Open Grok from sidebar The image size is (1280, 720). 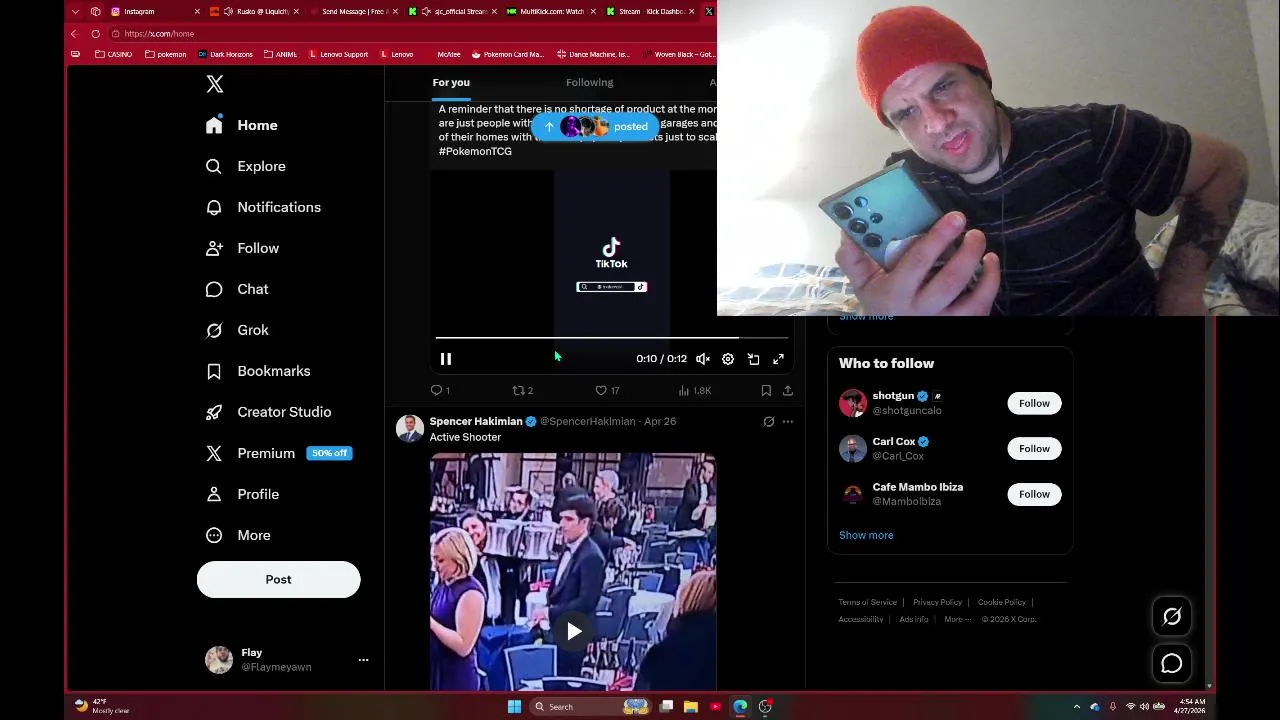[x=237, y=330]
